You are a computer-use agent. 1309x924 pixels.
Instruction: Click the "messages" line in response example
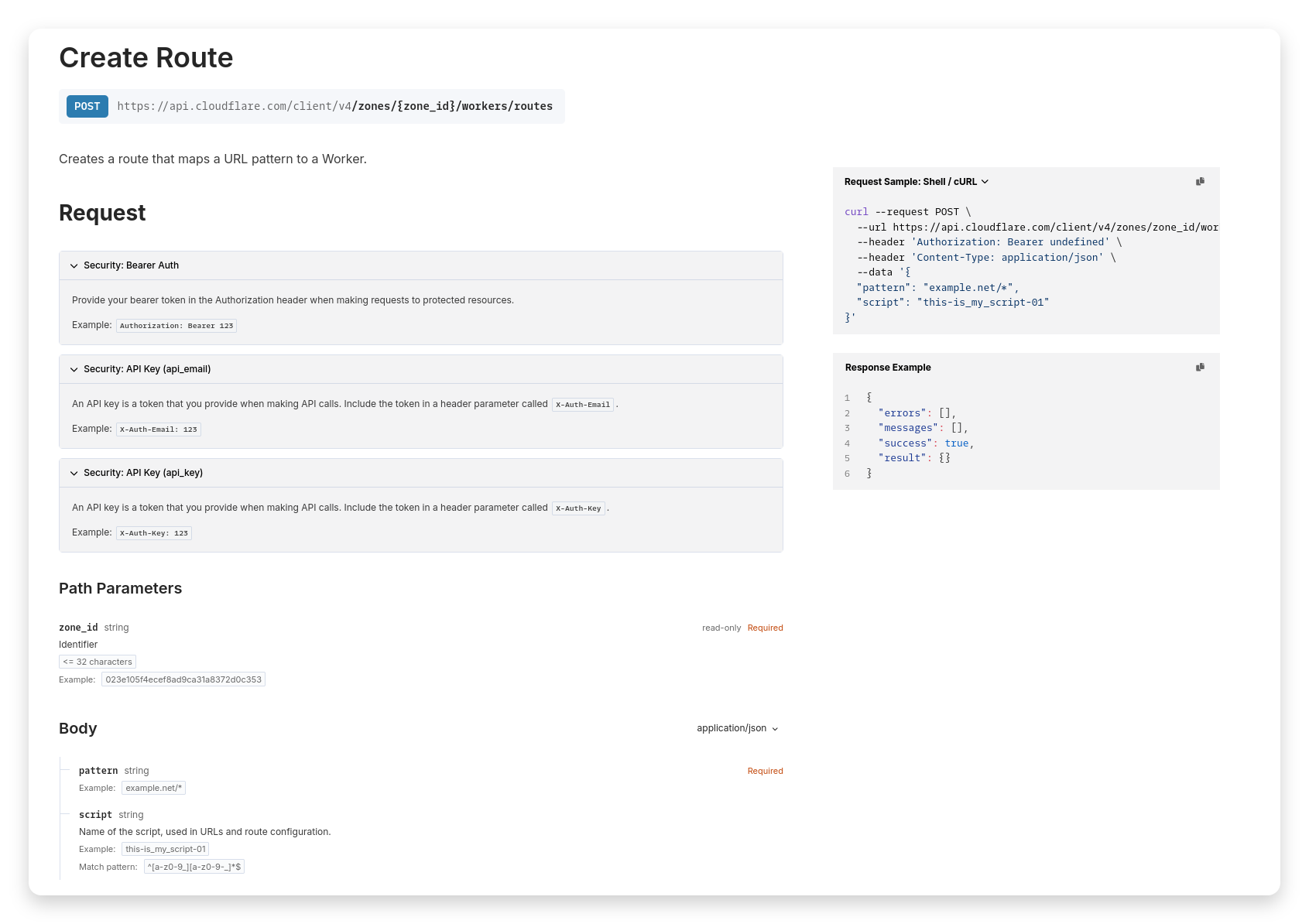click(923, 428)
